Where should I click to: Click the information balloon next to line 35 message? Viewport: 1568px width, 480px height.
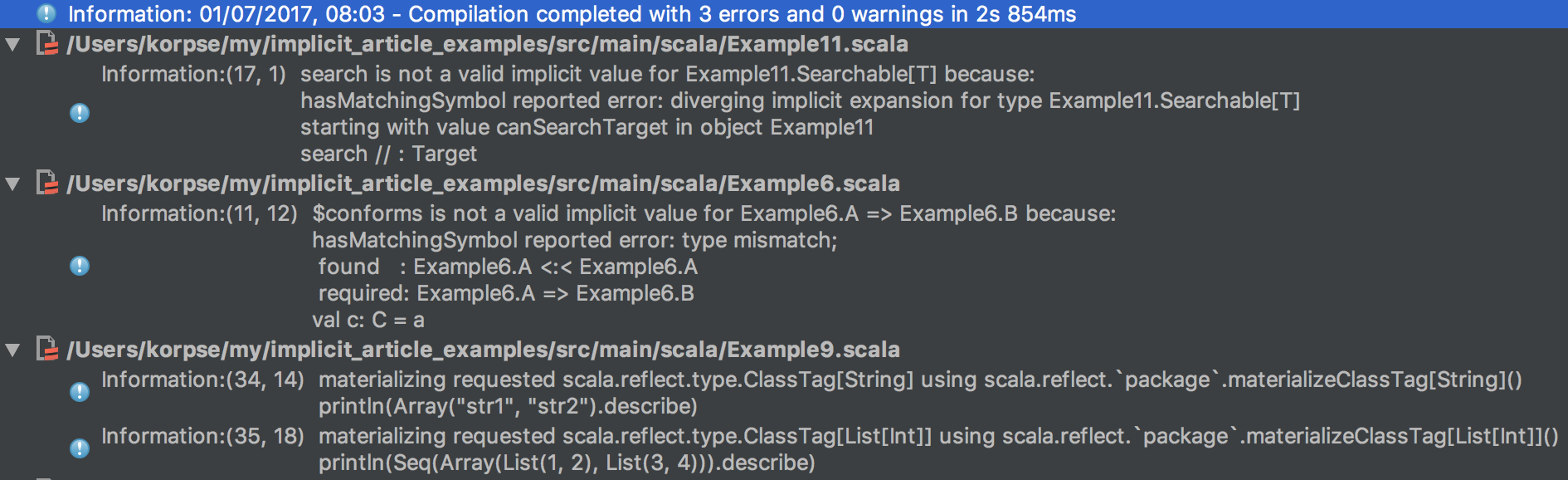pos(79,448)
